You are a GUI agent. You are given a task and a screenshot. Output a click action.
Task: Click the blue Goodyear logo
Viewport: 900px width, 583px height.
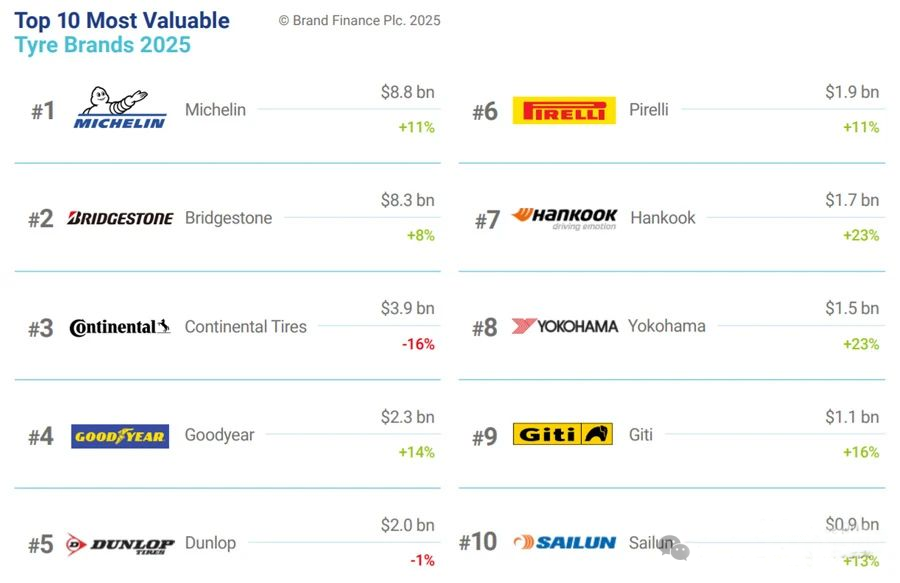point(120,436)
